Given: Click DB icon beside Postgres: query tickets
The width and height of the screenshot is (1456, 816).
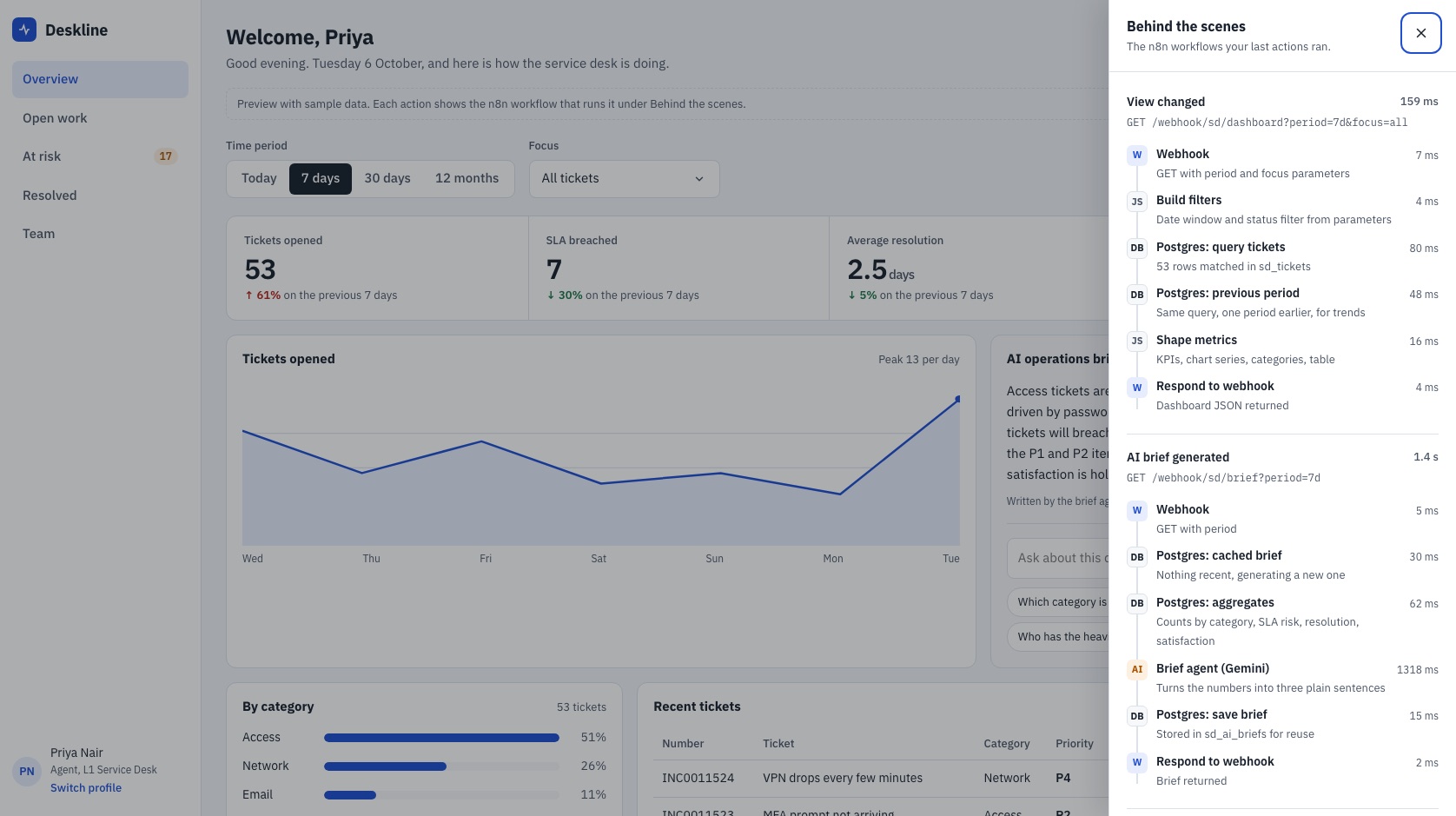Looking at the screenshot, I should (x=1137, y=248).
